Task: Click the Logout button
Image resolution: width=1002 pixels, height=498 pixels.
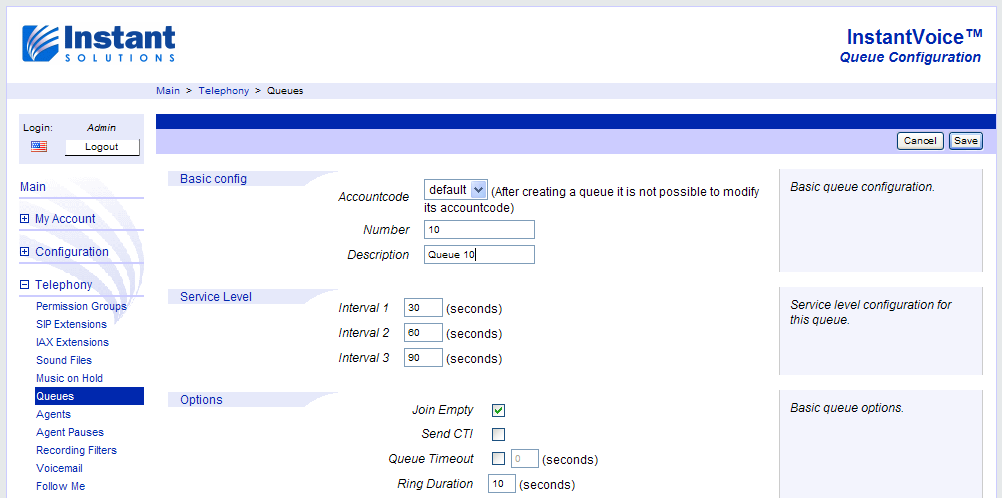Action: [102, 147]
